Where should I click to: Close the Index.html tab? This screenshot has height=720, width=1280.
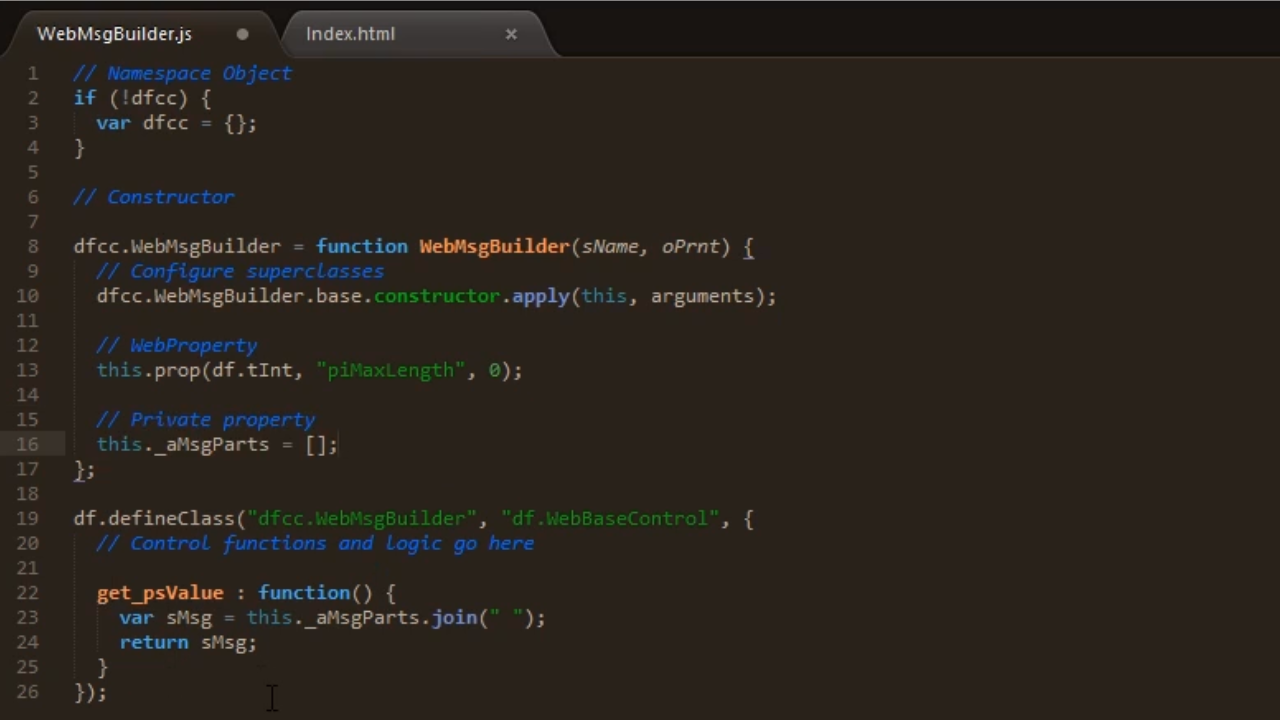[511, 34]
